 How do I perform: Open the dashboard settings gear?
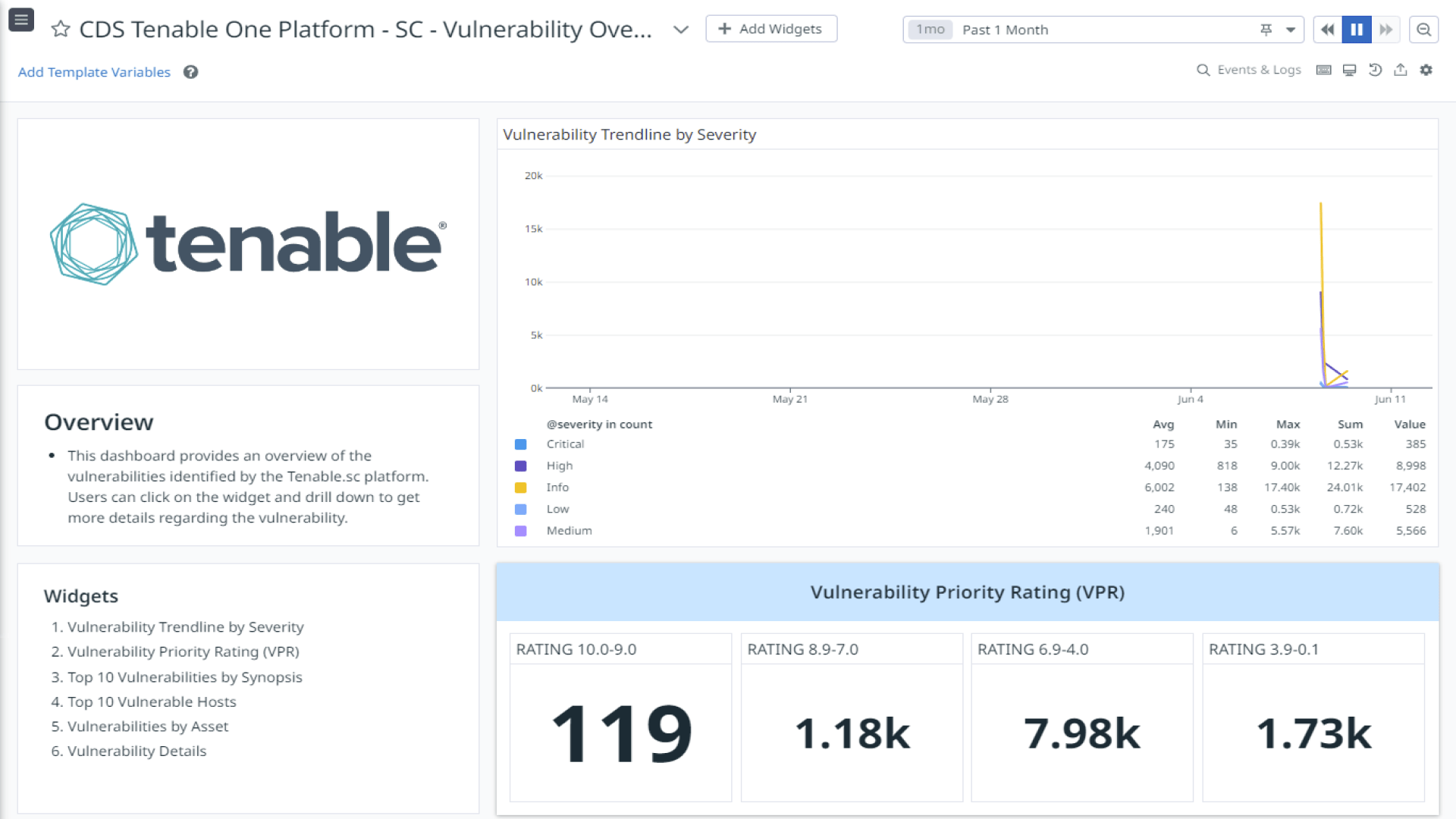point(1426,70)
